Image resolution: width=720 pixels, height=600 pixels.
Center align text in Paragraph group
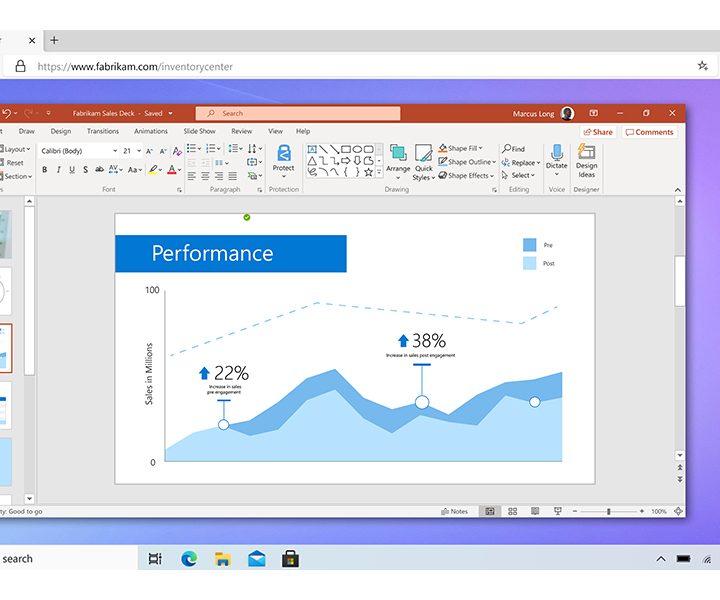pyautogui.click(x=205, y=176)
